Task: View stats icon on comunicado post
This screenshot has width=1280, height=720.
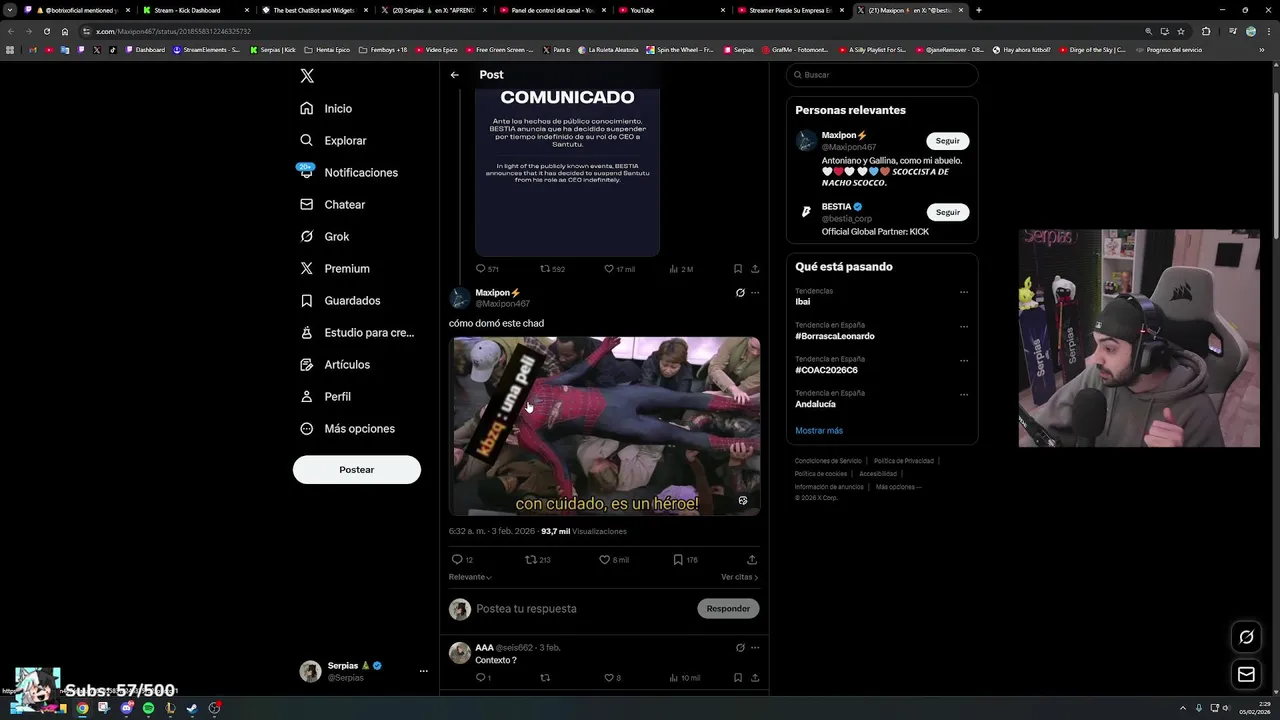Action: tap(674, 268)
